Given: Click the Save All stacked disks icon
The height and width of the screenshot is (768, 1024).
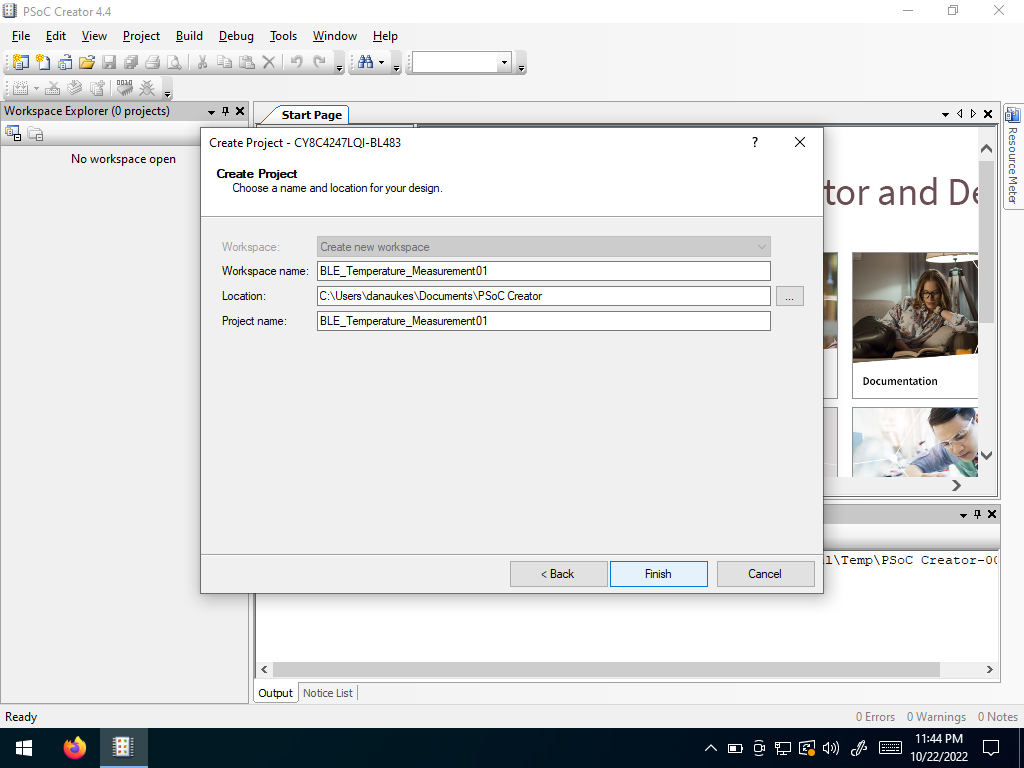Looking at the screenshot, I should (x=131, y=62).
